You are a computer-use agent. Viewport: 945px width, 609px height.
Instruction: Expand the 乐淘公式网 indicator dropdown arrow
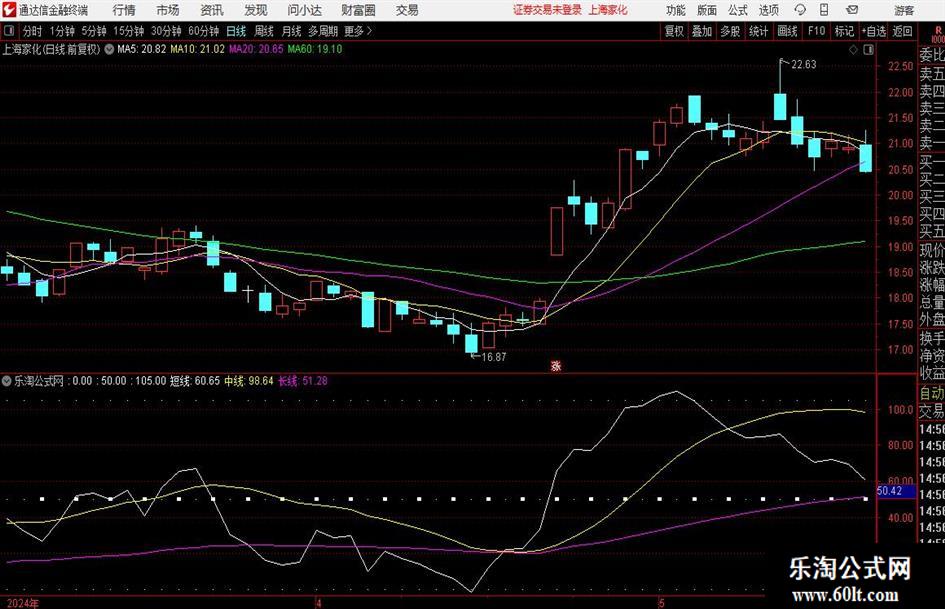coord(7,381)
